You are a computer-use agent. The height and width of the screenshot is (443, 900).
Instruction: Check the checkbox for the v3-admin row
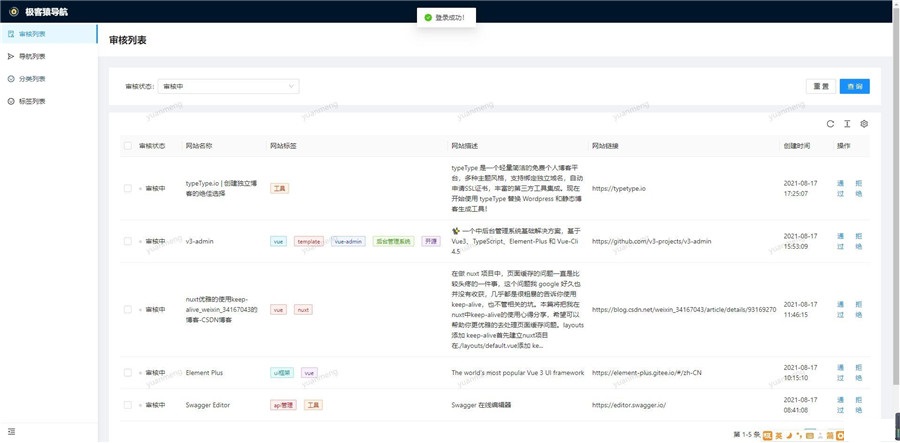(x=127, y=241)
